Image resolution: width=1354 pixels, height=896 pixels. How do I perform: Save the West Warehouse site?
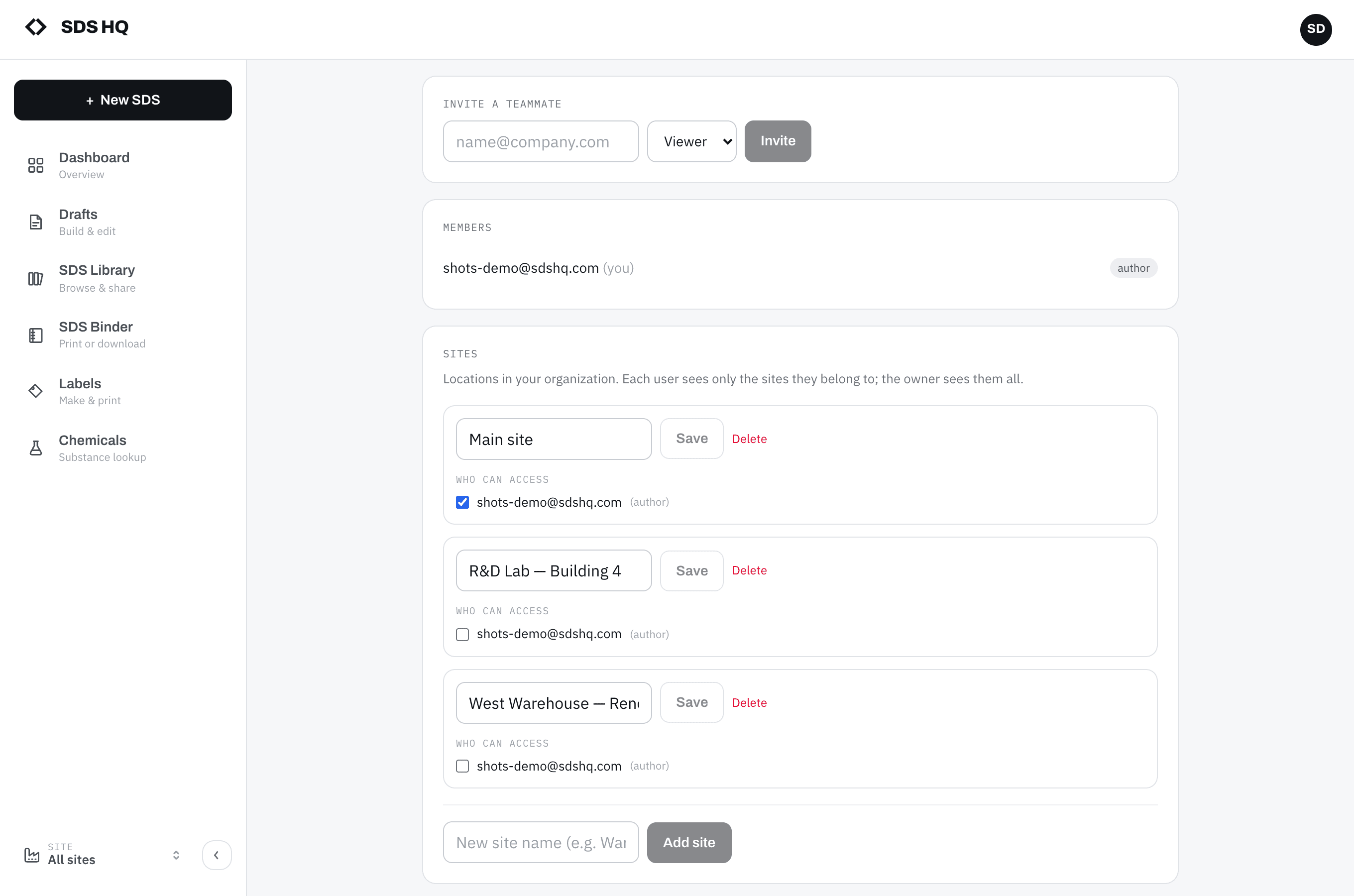click(691, 702)
